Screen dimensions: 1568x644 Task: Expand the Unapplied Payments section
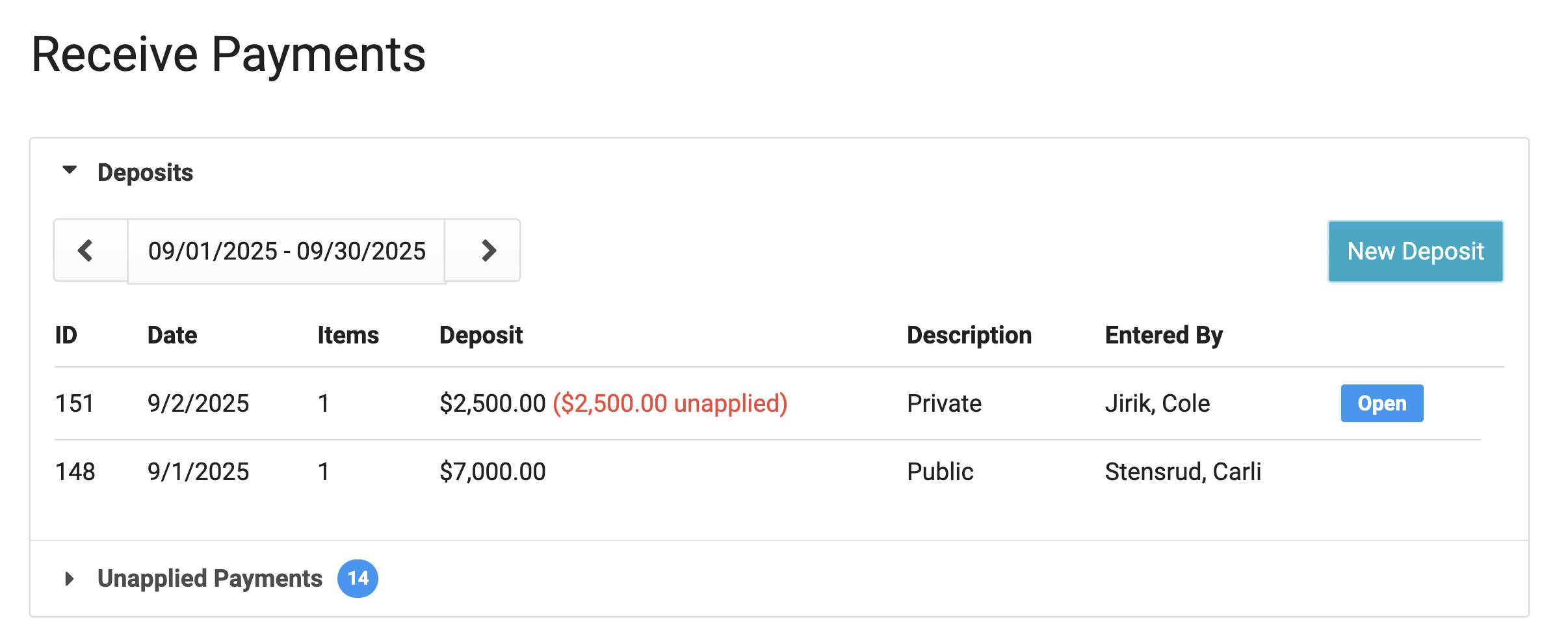(70, 578)
